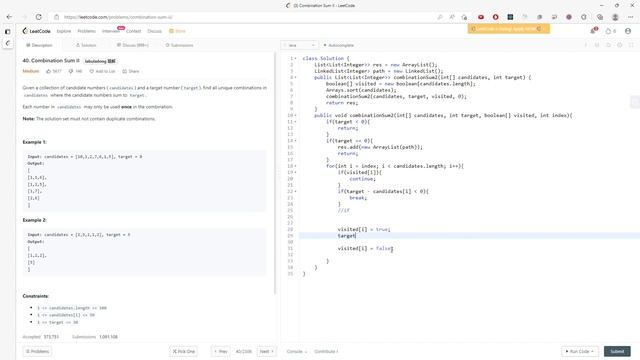Click the streak fire counter icon
The height and width of the screenshot is (360, 640).
click(611, 31)
